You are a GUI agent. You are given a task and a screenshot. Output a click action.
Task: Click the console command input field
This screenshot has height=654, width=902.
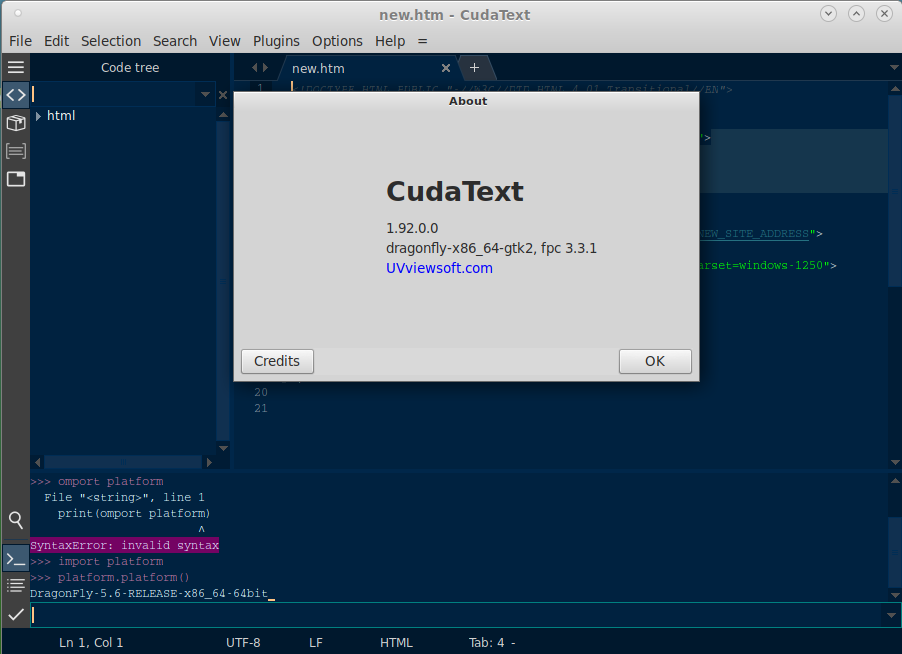pyautogui.click(x=450, y=615)
